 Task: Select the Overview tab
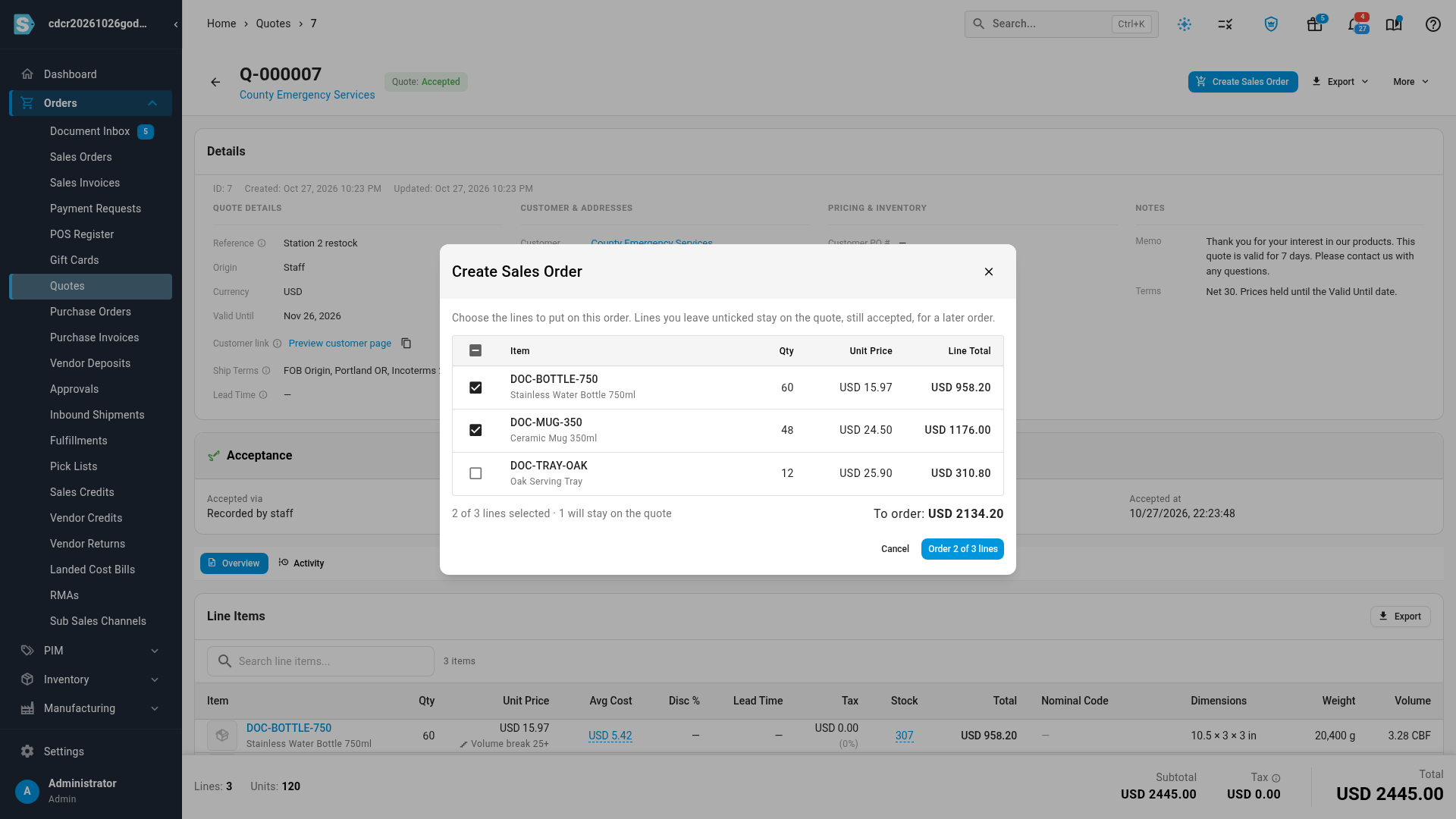[x=234, y=563]
